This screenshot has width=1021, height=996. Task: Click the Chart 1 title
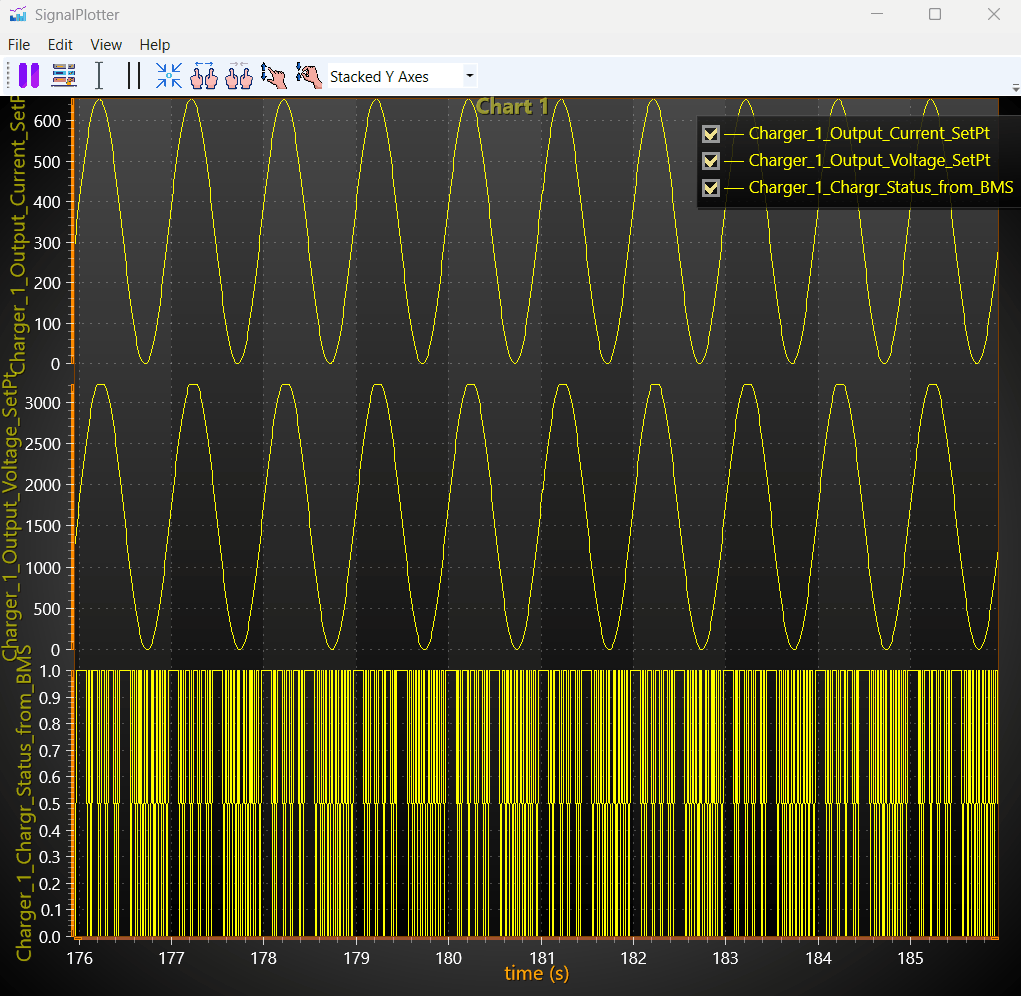coord(512,106)
